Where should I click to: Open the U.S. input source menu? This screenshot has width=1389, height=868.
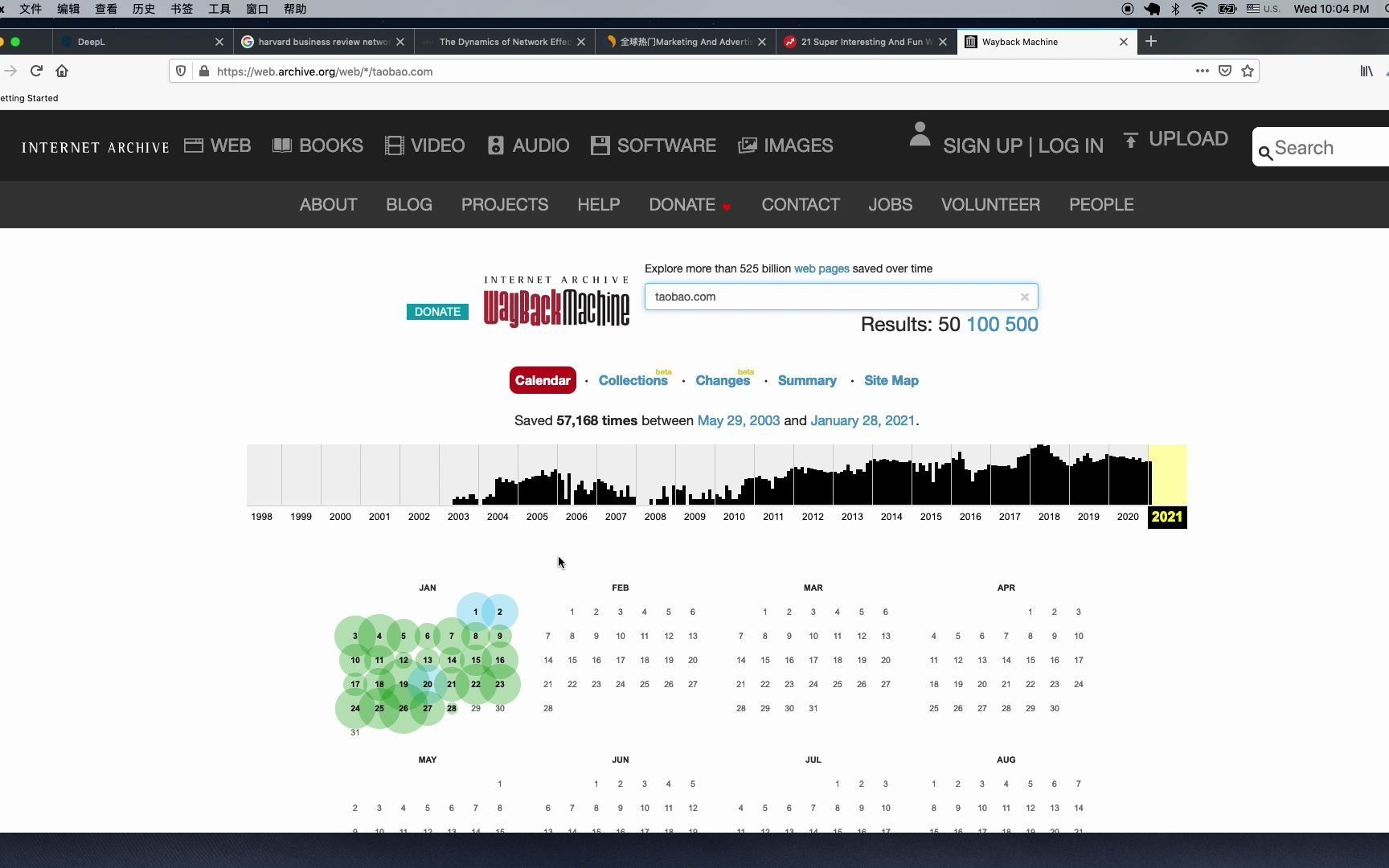tap(1263, 9)
